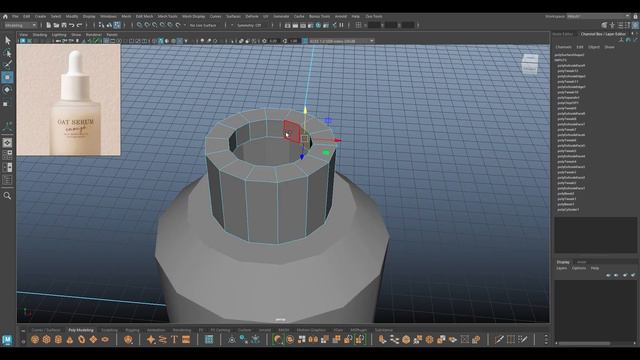
Task: Click the Multi-Cut knife shelf icon
Action: (x=499, y=339)
